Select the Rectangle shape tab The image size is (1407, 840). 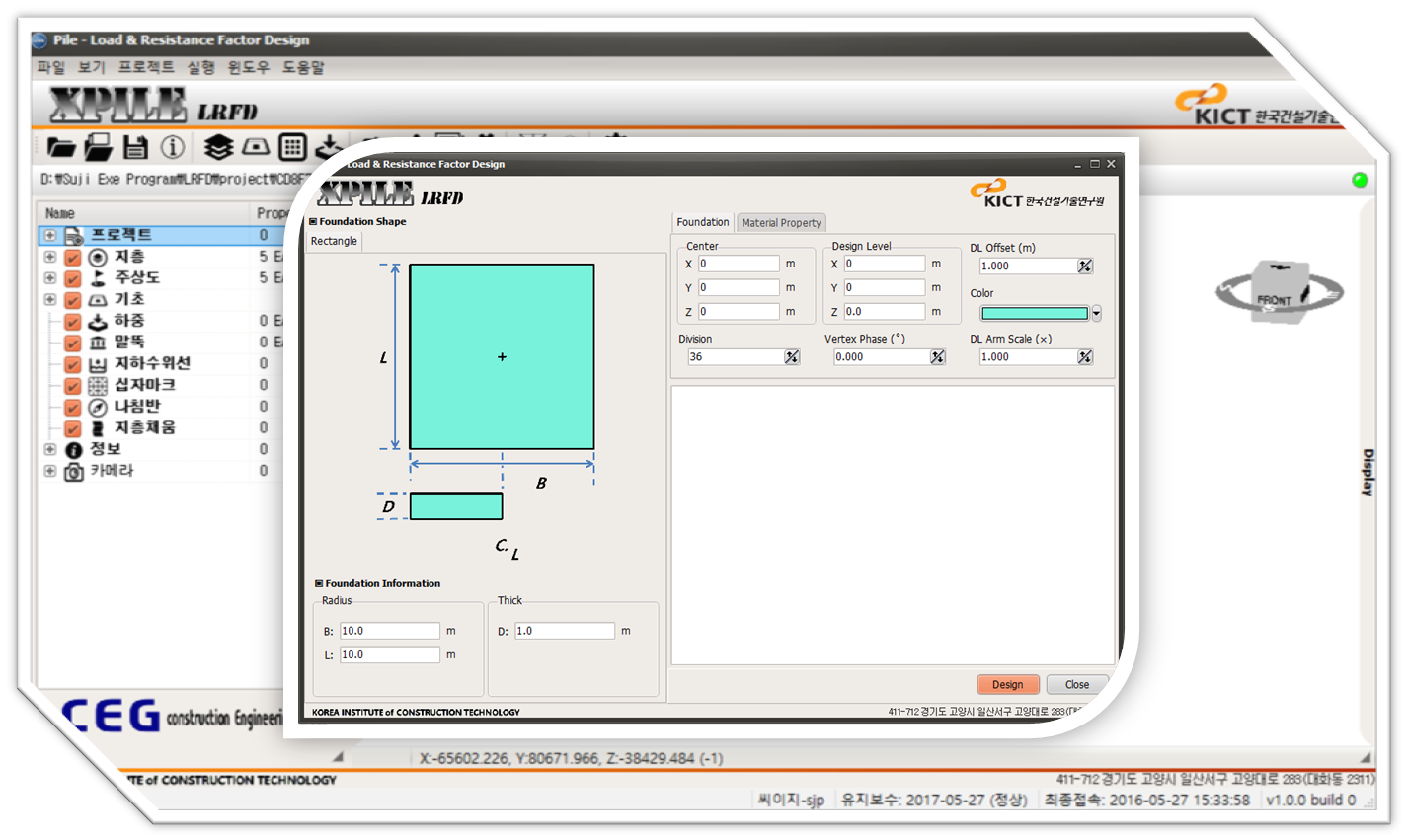tap(335, 241)
